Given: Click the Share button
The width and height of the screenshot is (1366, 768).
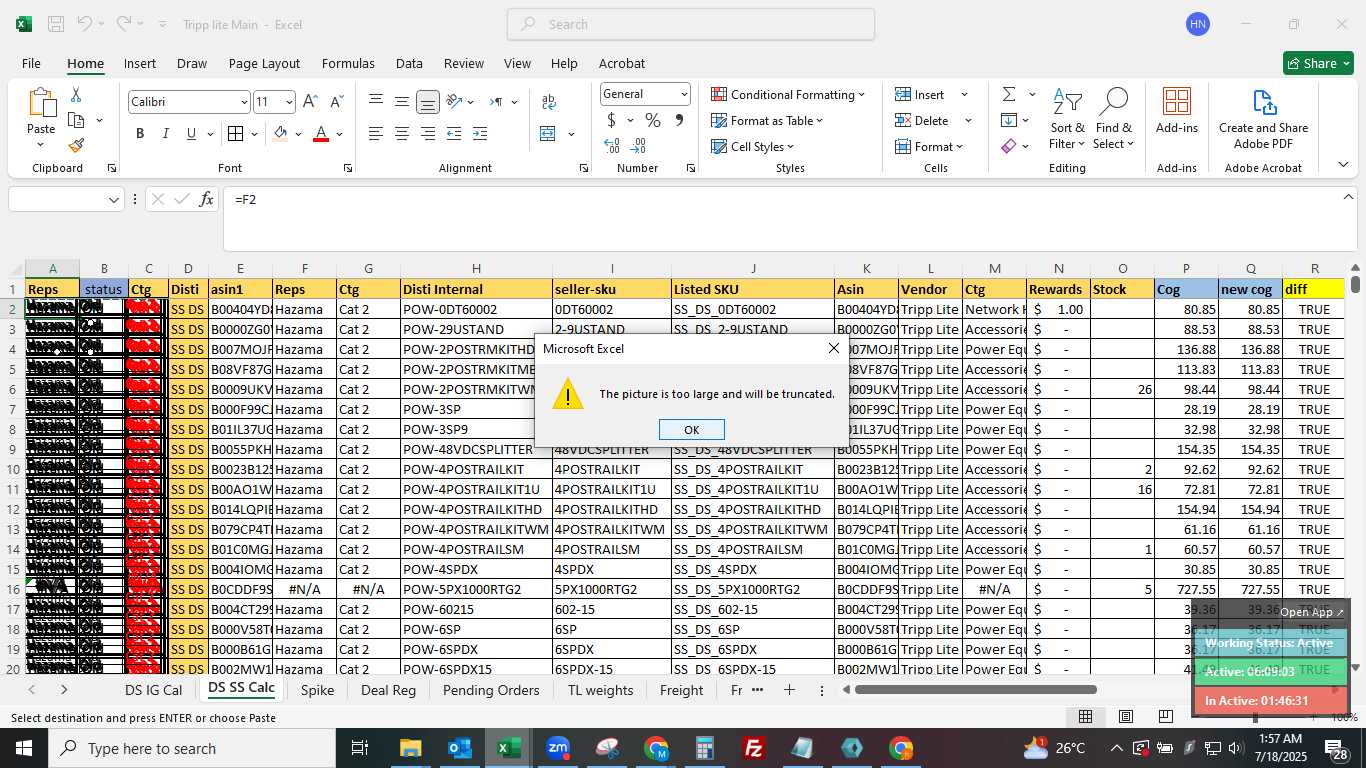Looking at the screenshot, I should (1318, 63).
